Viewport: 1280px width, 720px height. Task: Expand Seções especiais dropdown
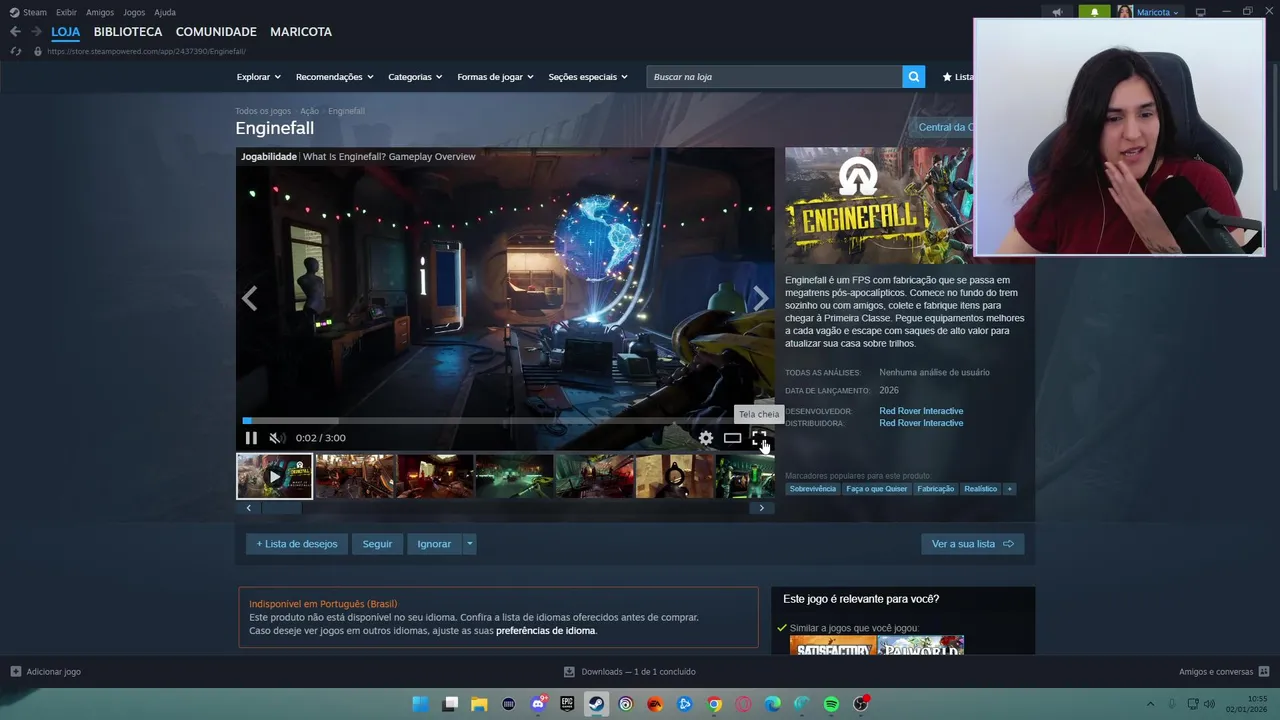(x=588, y=77)
